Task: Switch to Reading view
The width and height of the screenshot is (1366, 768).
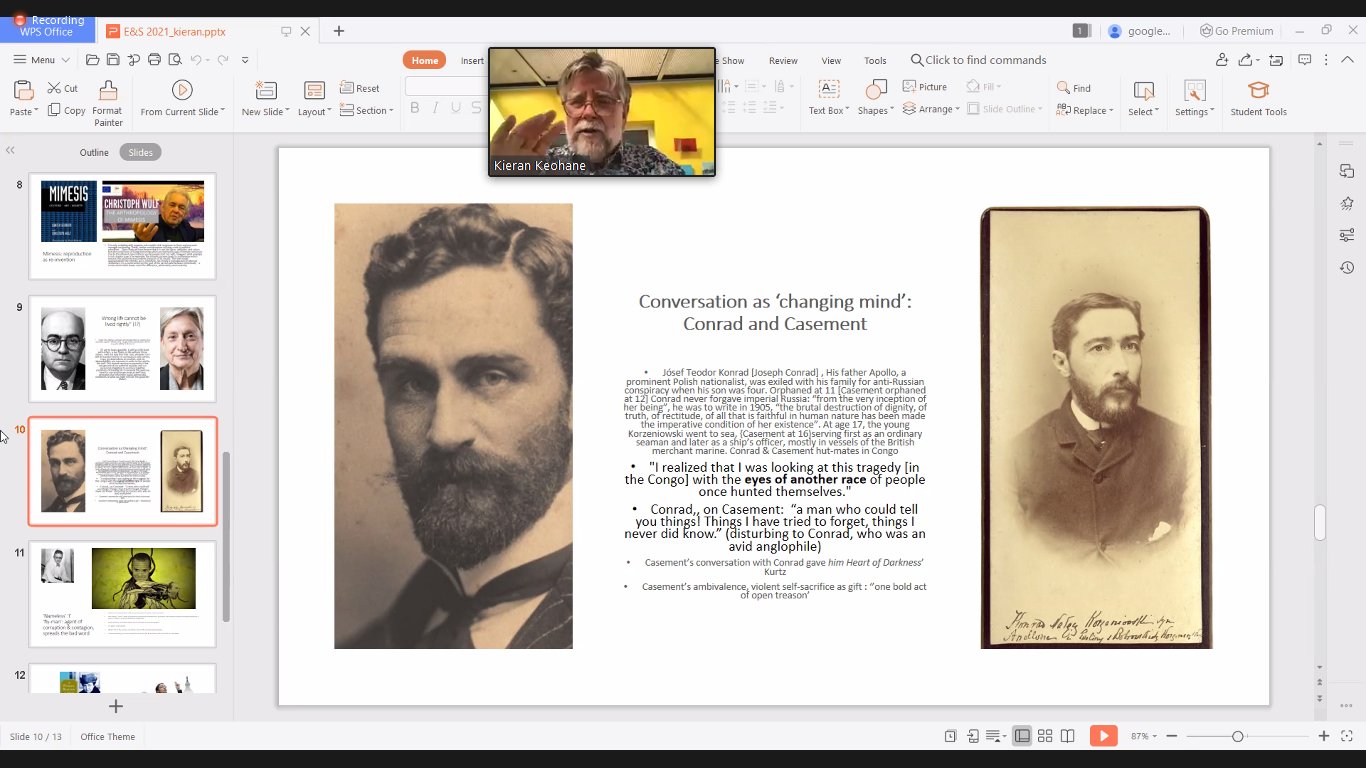Action: point(1068,736)
